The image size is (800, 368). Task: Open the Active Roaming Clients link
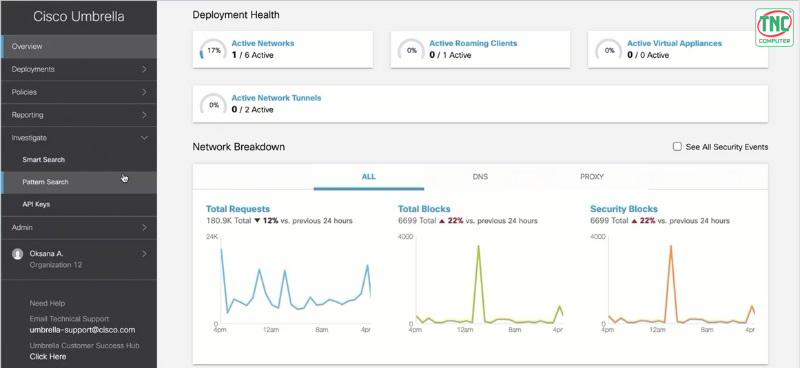point(473,43)
